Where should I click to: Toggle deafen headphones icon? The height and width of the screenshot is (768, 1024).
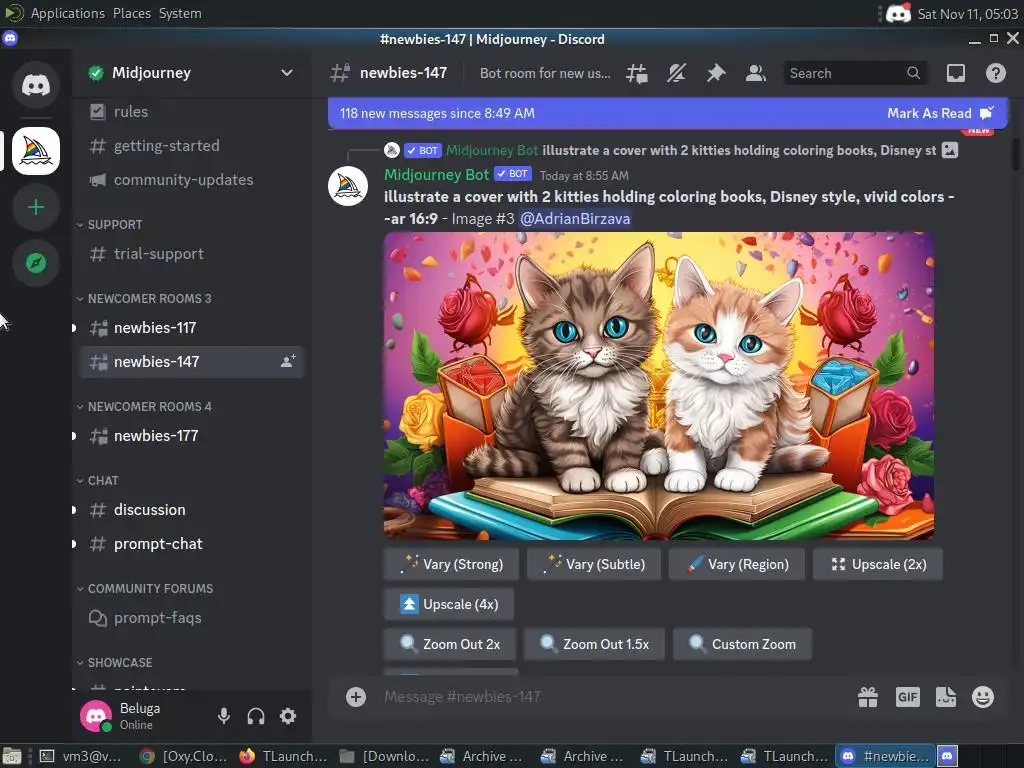pyautogui.click(x=256, y=716)
